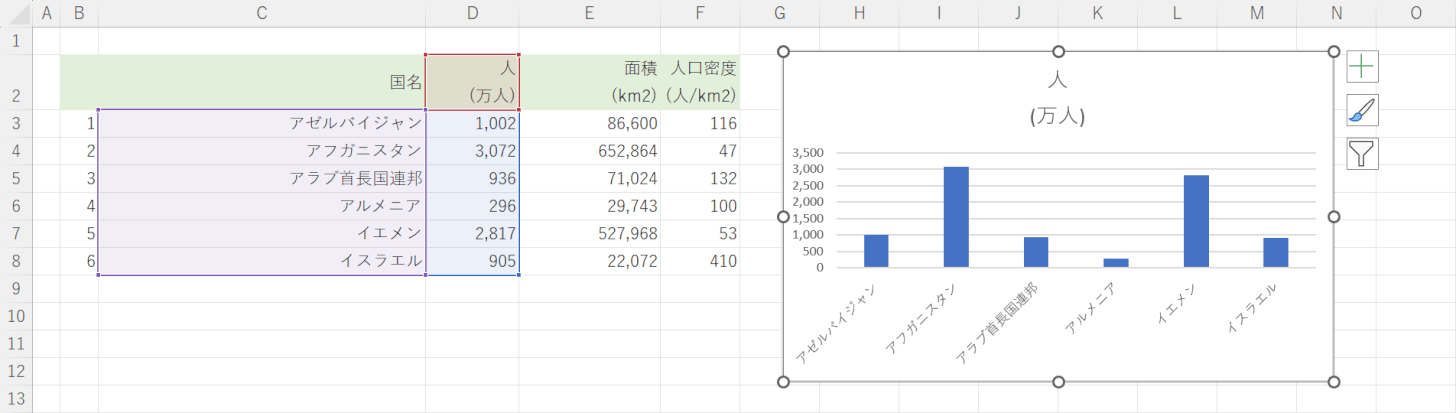Click the アルメニア bar in chart
The width and height of the screenshot is (1456, 413).
coord(1116,262)
